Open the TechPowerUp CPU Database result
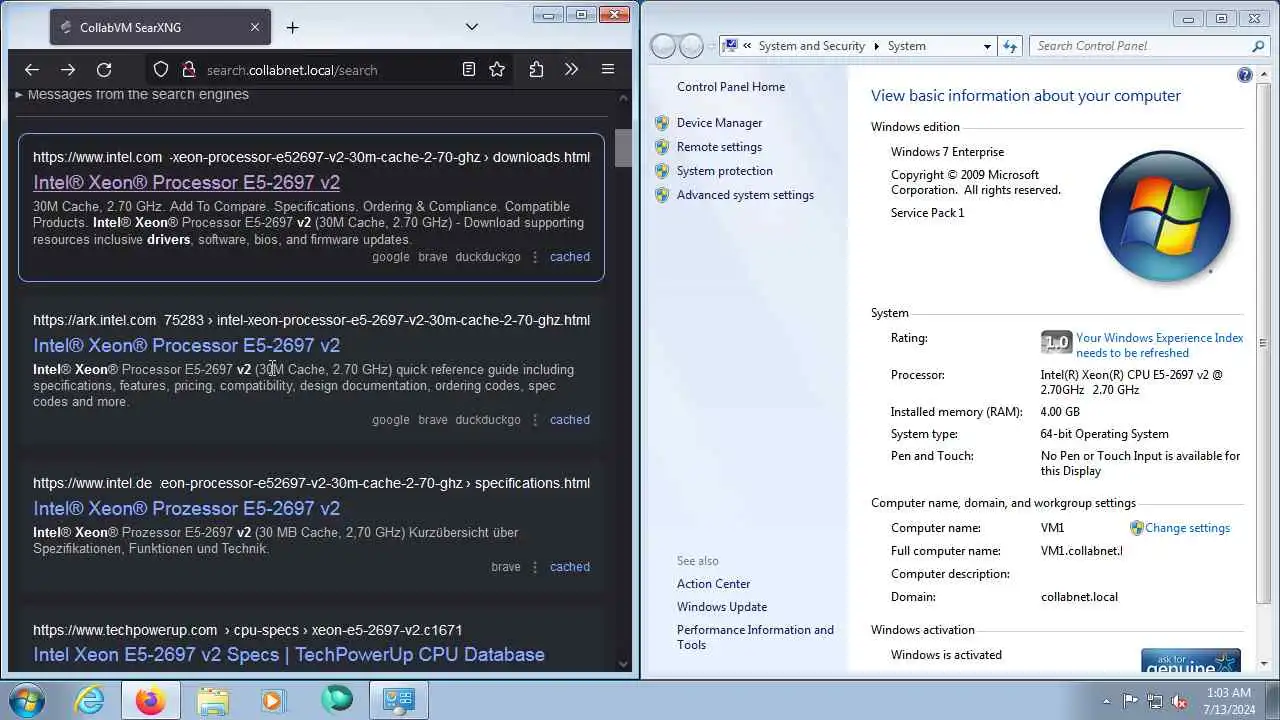Screen dimensions: 1280x720 tap(289, 654)
